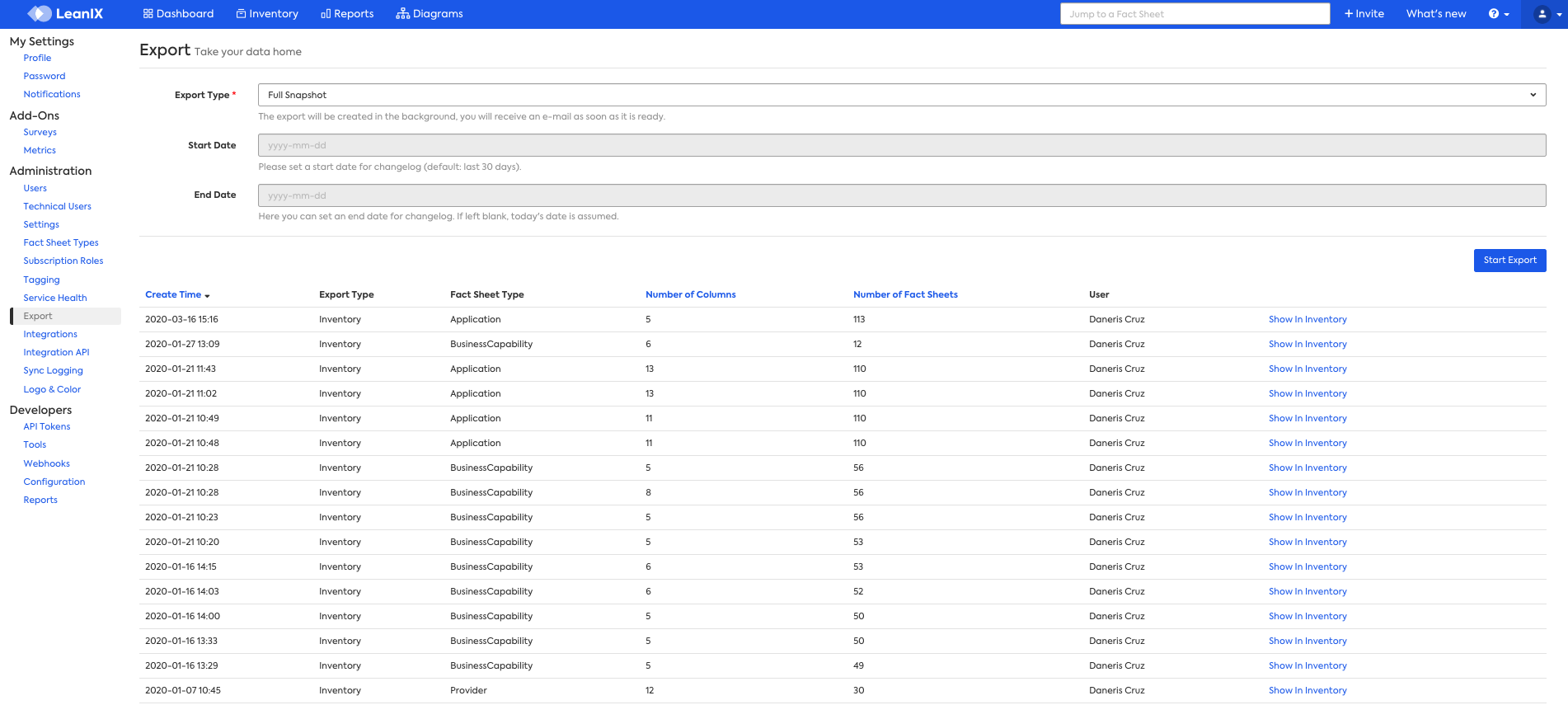Open Integrations page
1568x705 pixels.
tap(50, 334)
